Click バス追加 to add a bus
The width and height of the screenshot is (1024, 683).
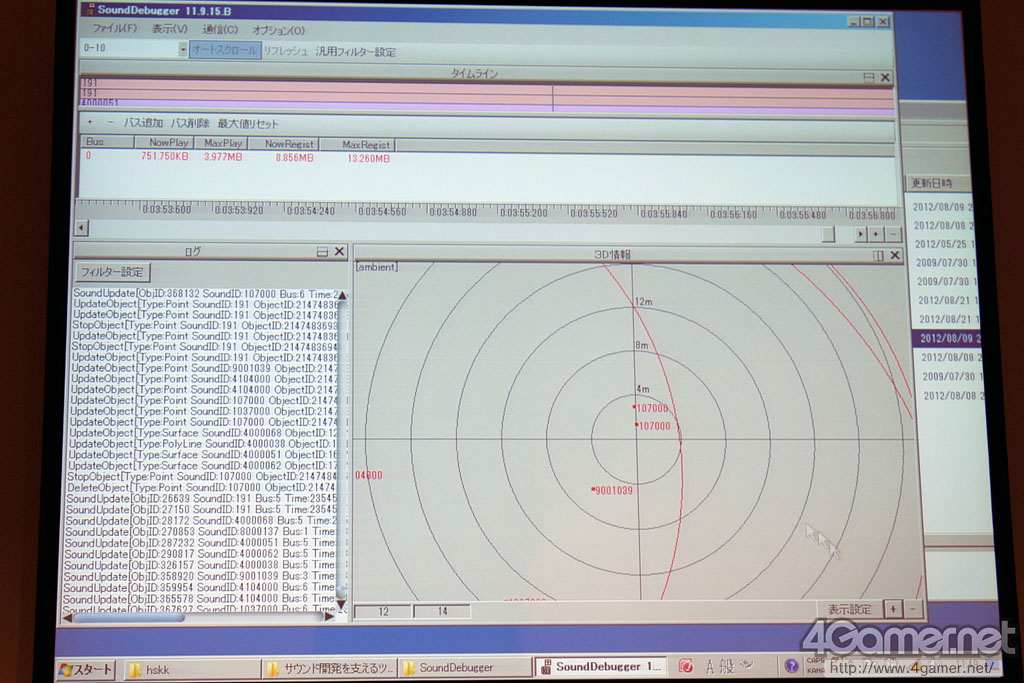coord(143,123)
